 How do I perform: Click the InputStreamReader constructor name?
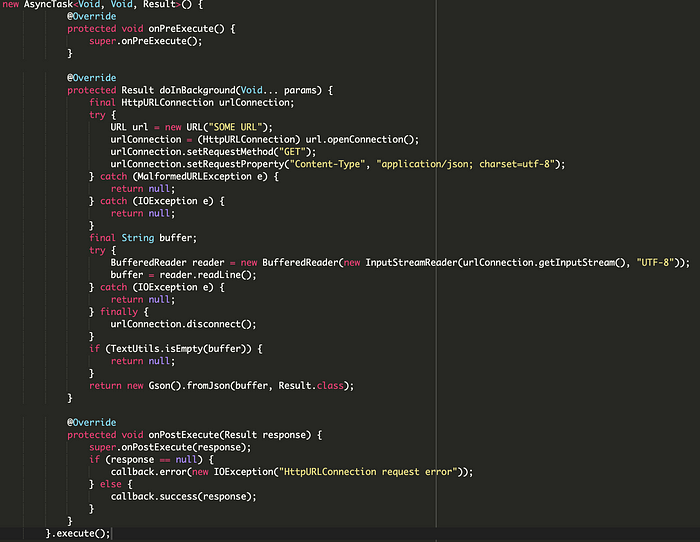(411, 263)
